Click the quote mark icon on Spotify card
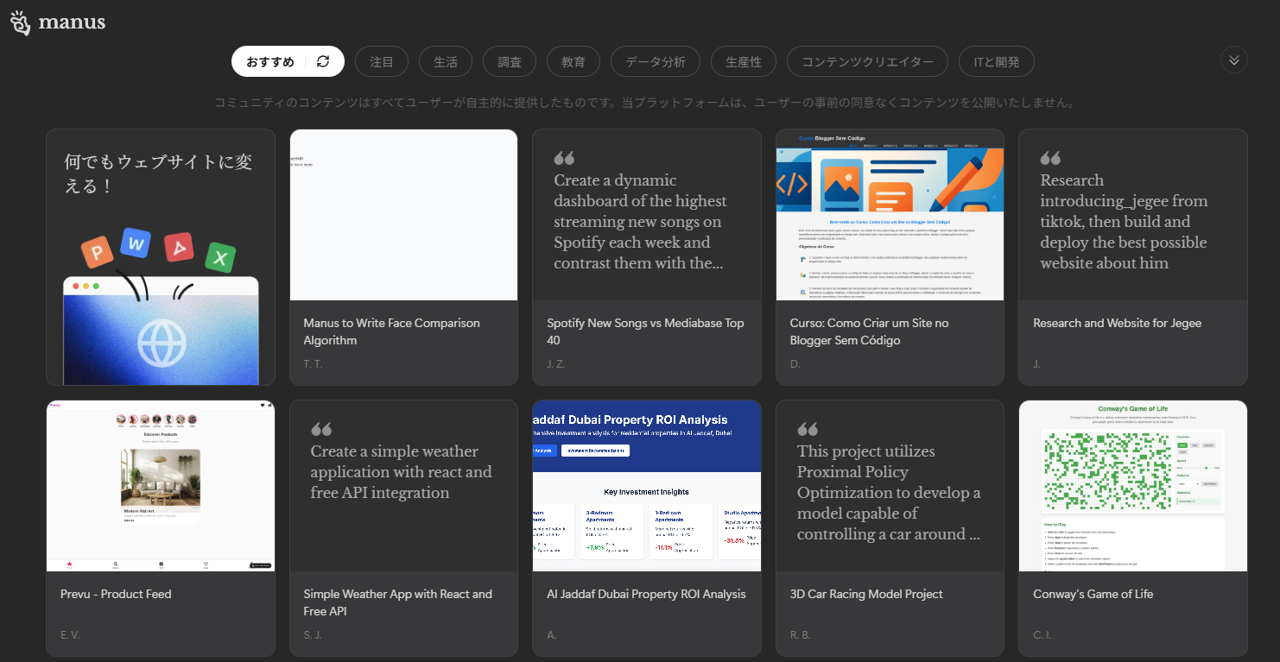The image size is (1280, 662). 564,158
